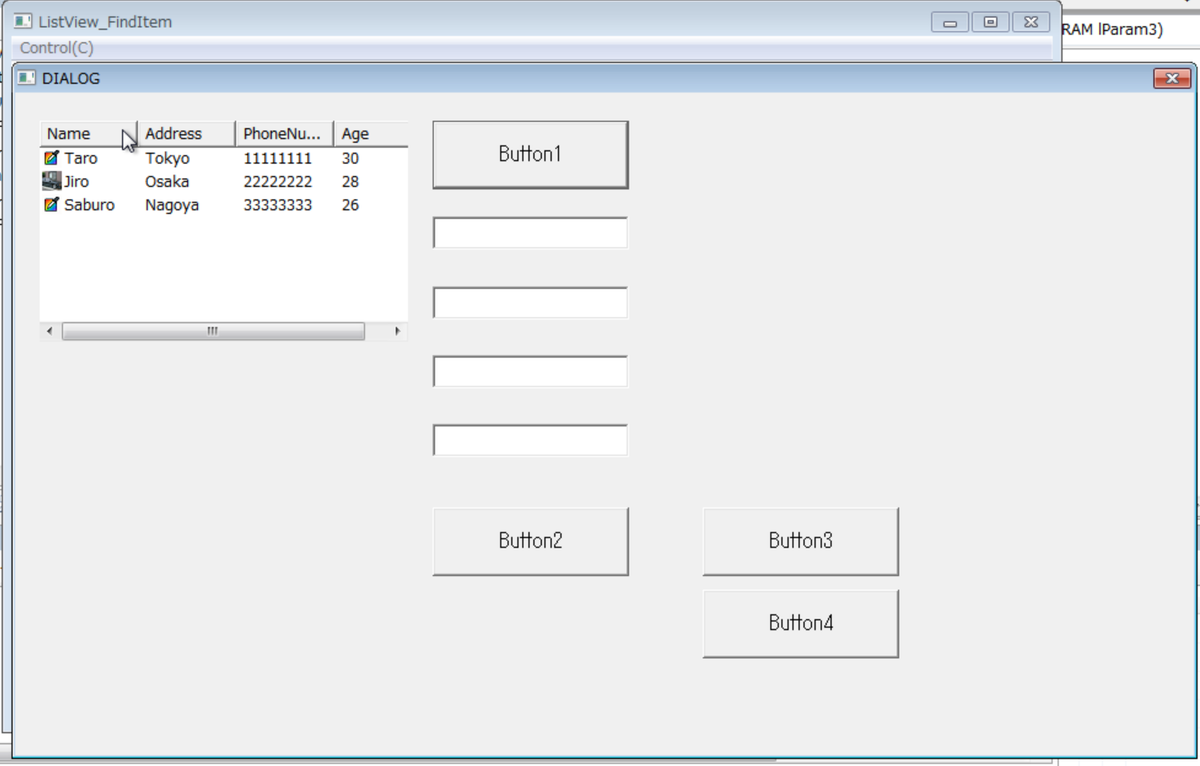Screen dimensions: 1200x766
Task: Maximize the ListView_FindItem window
Action: pos(990,22)
